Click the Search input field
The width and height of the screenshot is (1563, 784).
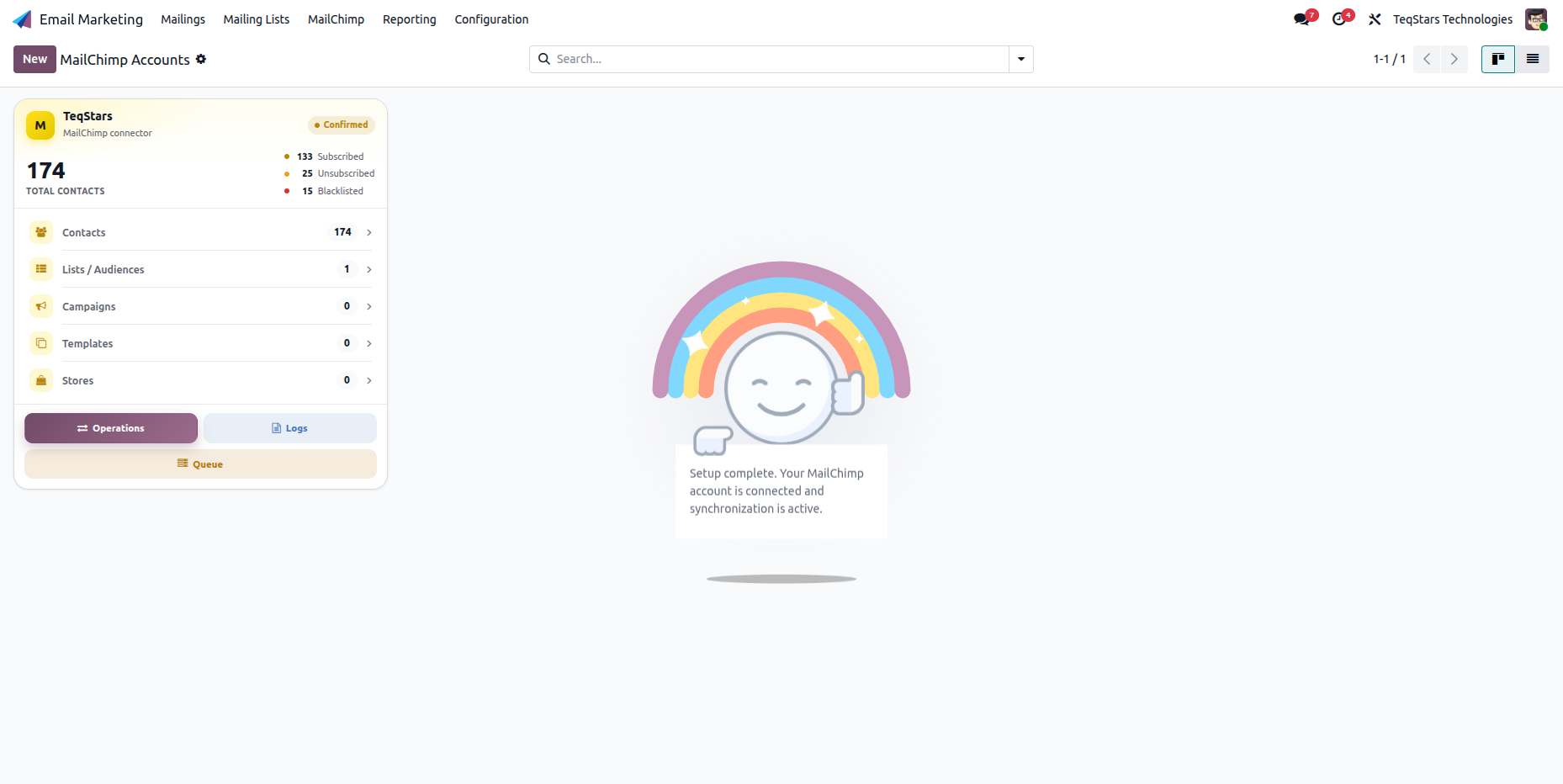780,59
